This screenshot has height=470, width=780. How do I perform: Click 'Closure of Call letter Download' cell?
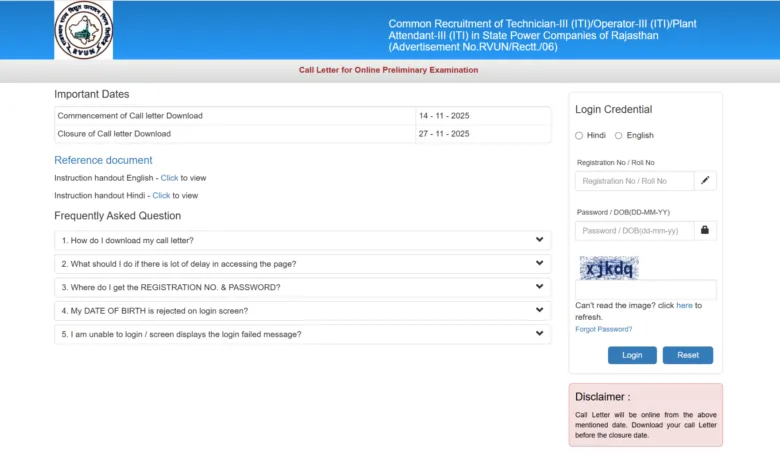click(x=235, y=134)
